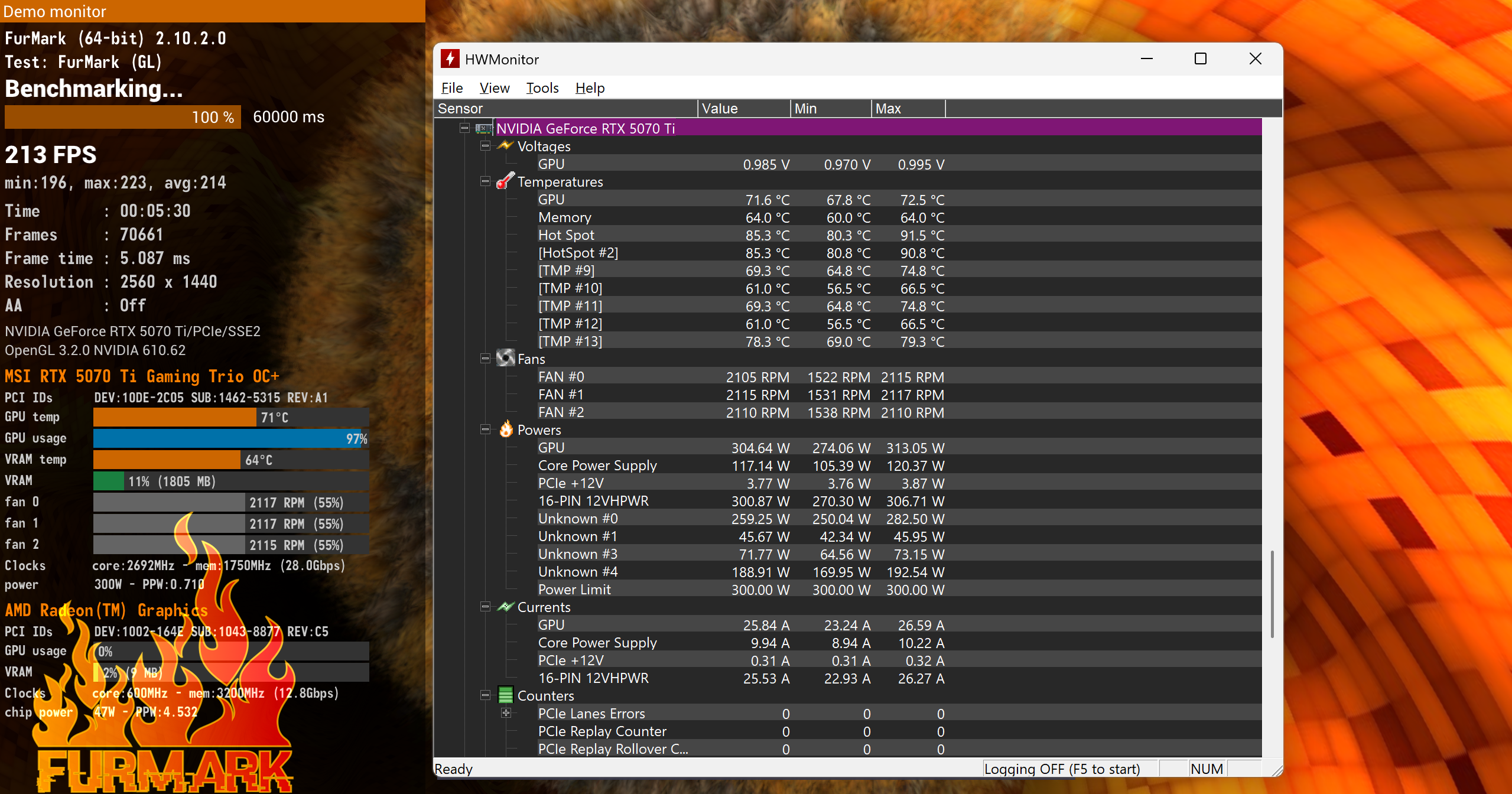Collapse the Currents section
The image size is (1512, 794).
485,606
